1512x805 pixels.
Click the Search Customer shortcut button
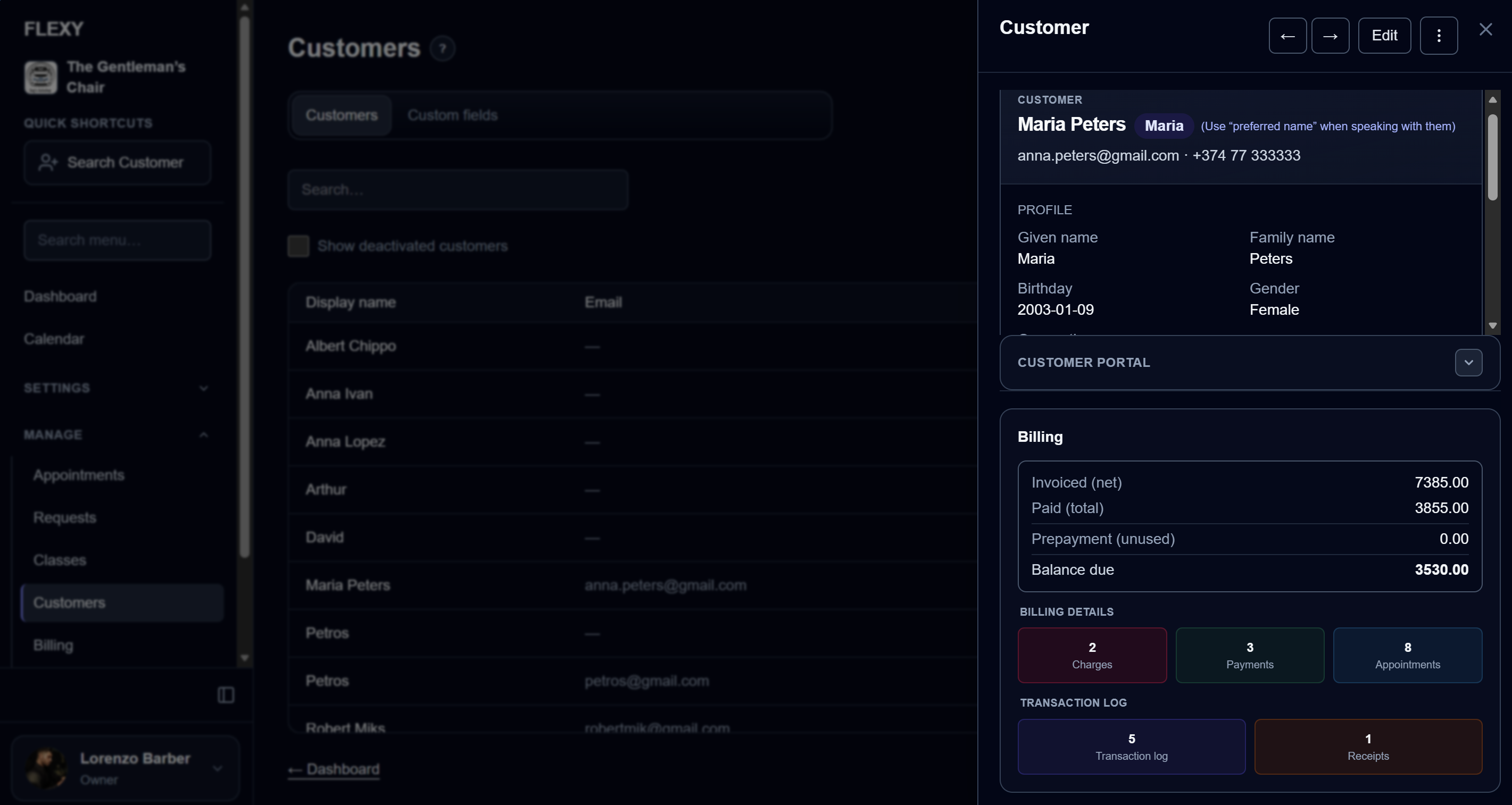pos(118,163)
